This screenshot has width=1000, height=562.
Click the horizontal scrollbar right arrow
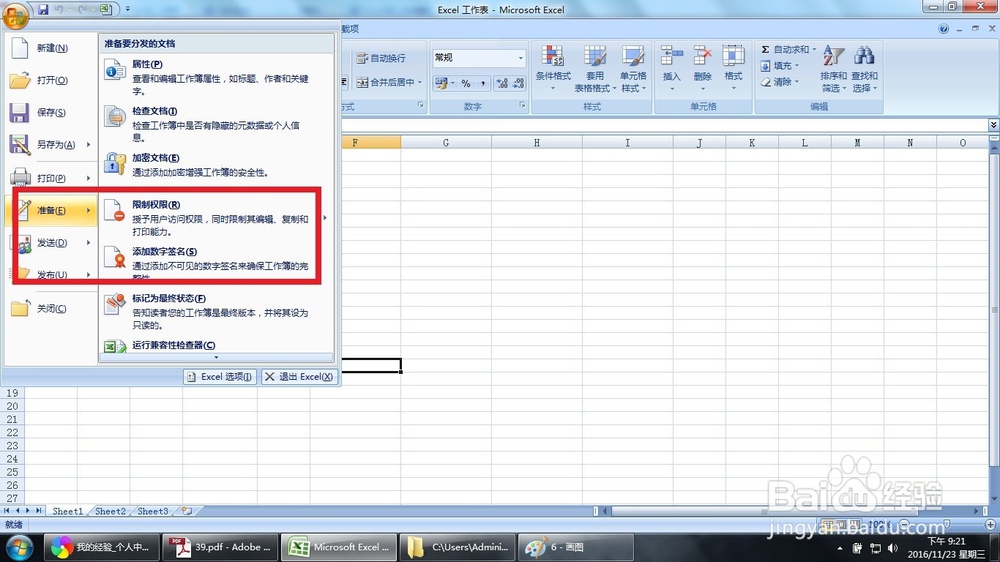(x=976, y=511)
